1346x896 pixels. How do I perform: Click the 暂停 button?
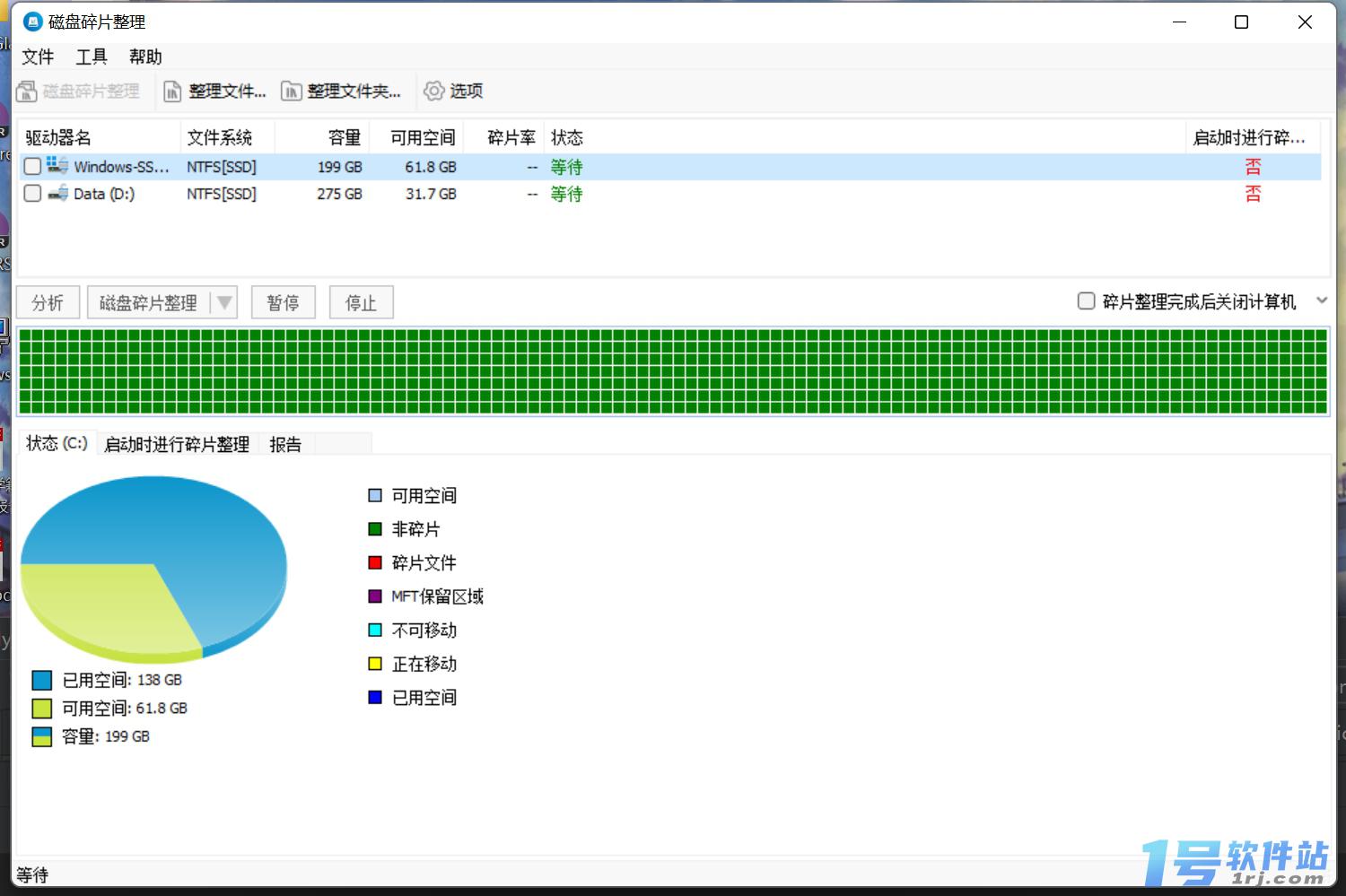(283, 303)
